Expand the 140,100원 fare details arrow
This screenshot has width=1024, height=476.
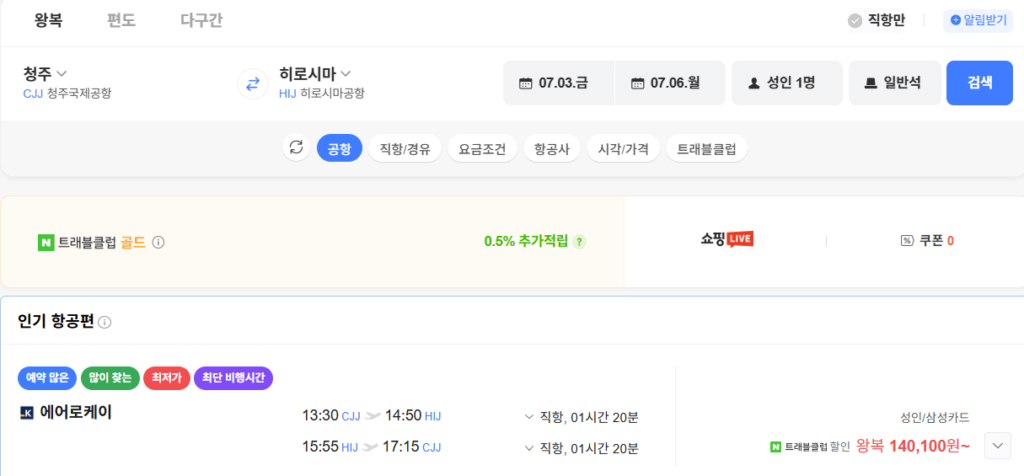[996, 445]
